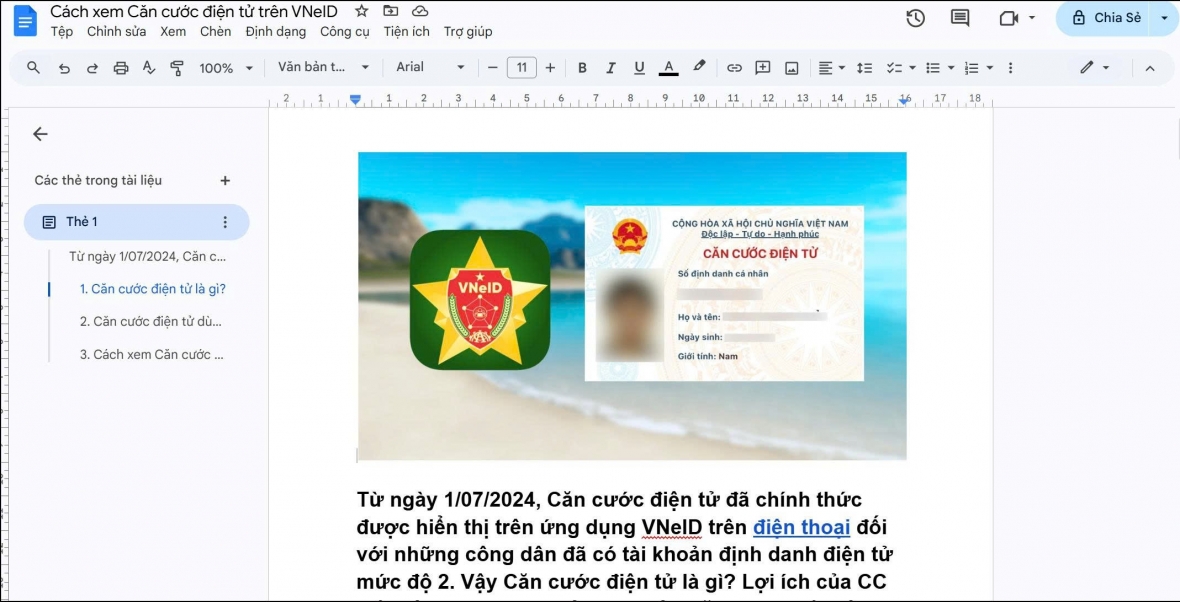The width and height of the screenshot is (1180, 602).
Task: Open editing mode pencil dropdown
Action: coord(1094,68)
